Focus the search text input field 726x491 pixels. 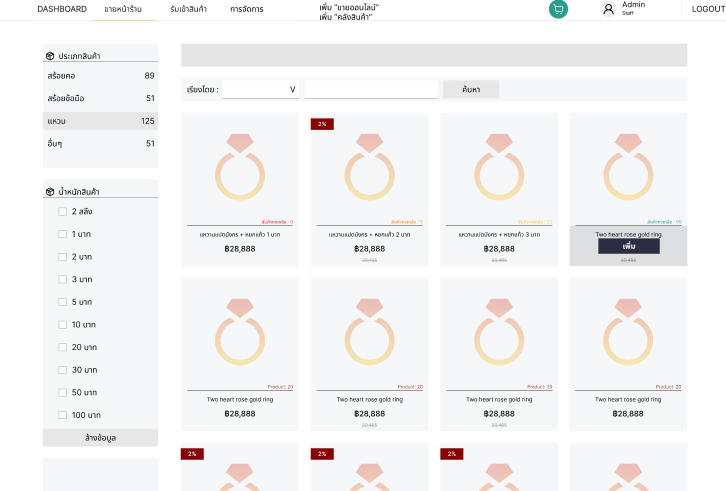click(x=371, y=90)
